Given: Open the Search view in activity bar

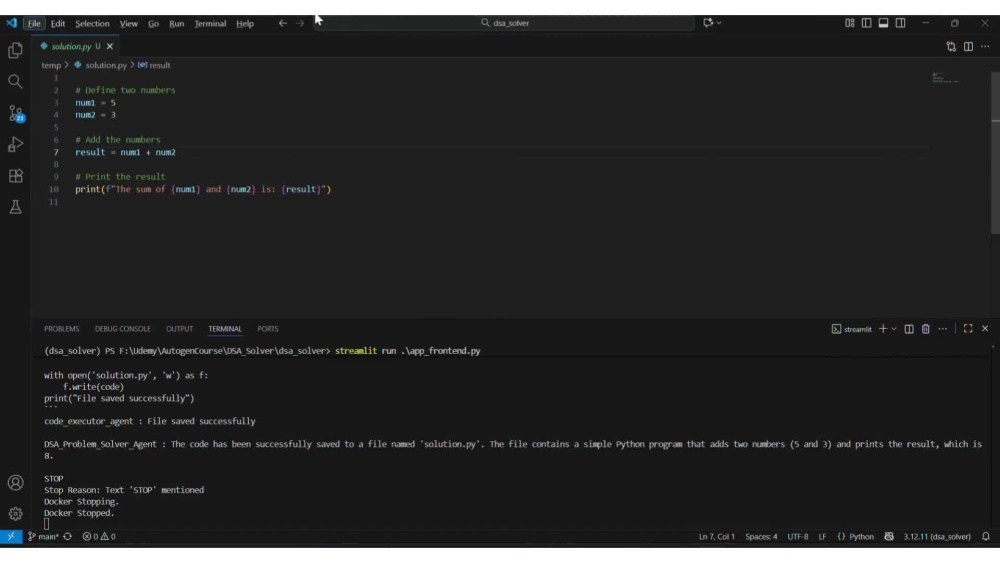Looking at the screenshot, I should [x=15, y=82].
